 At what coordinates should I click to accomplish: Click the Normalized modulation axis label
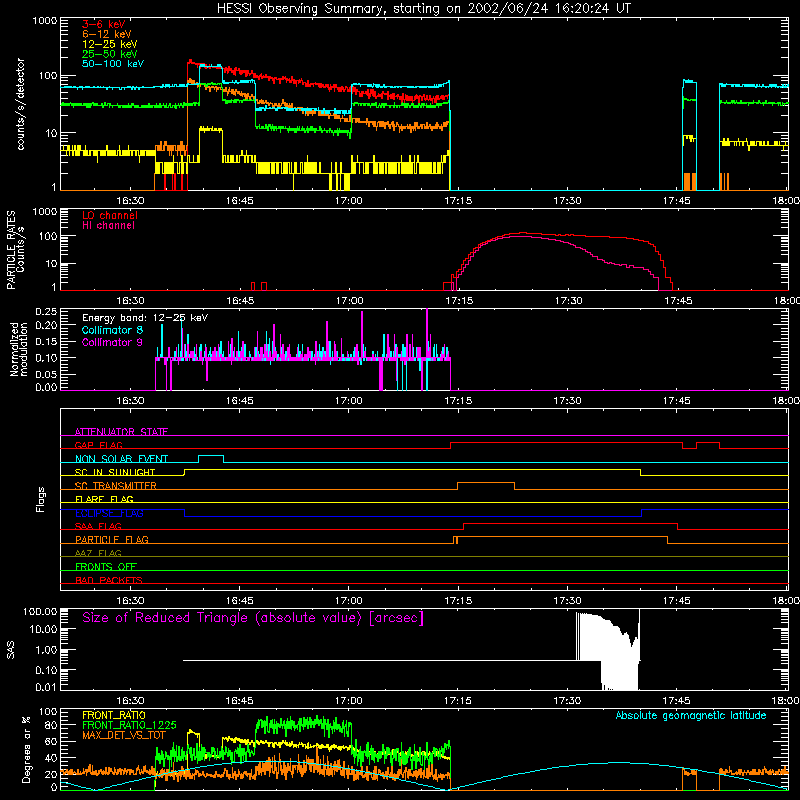click(x=19, y=349)
